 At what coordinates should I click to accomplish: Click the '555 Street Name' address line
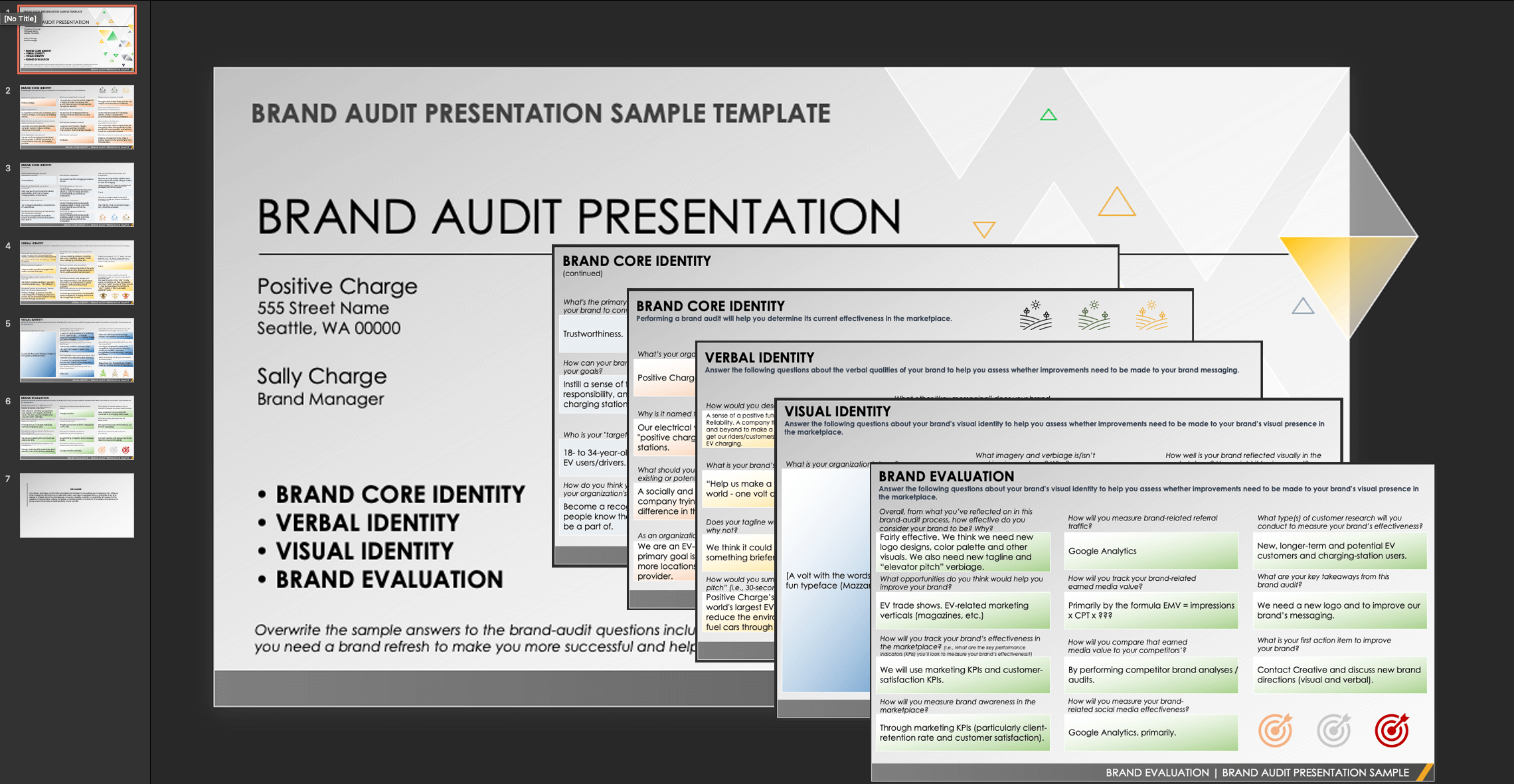[x=323, y=308]
